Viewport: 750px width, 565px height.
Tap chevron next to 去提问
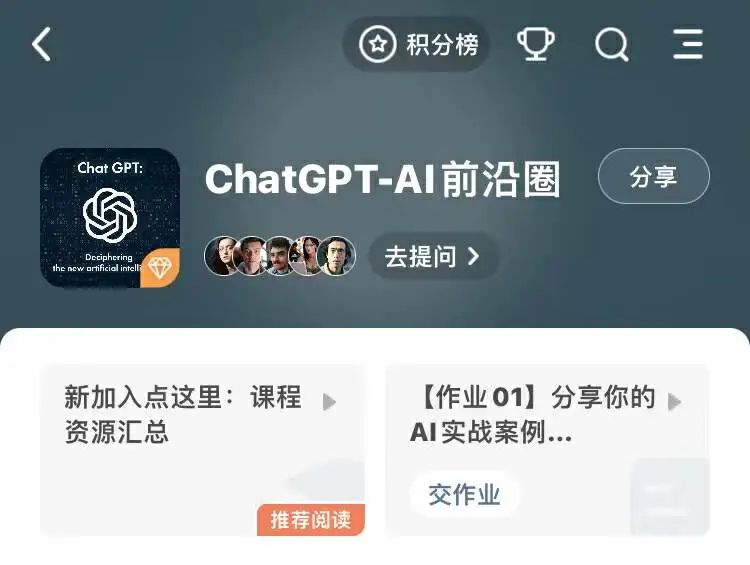474,256
